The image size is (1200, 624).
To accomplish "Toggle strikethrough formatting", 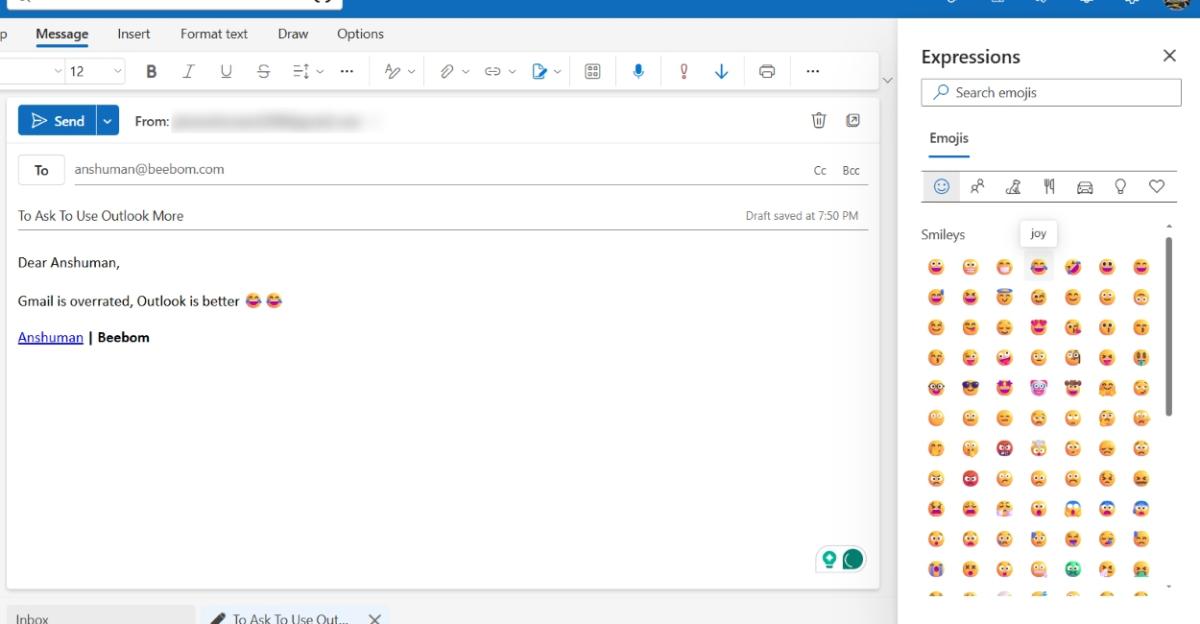I will tap(263, 71).
